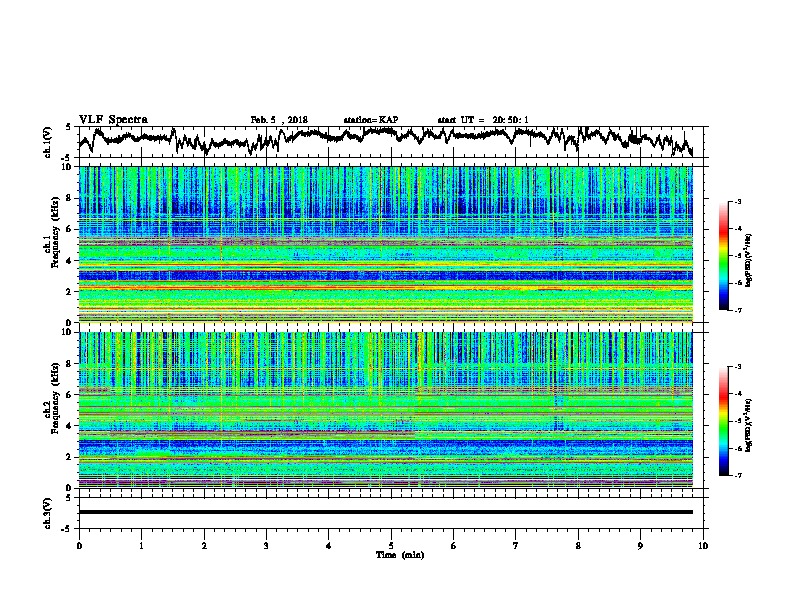Click the "10" kHz tick on ch.1 axis
Viewport: 792px width, 612px height.
[x=68, y=167]
